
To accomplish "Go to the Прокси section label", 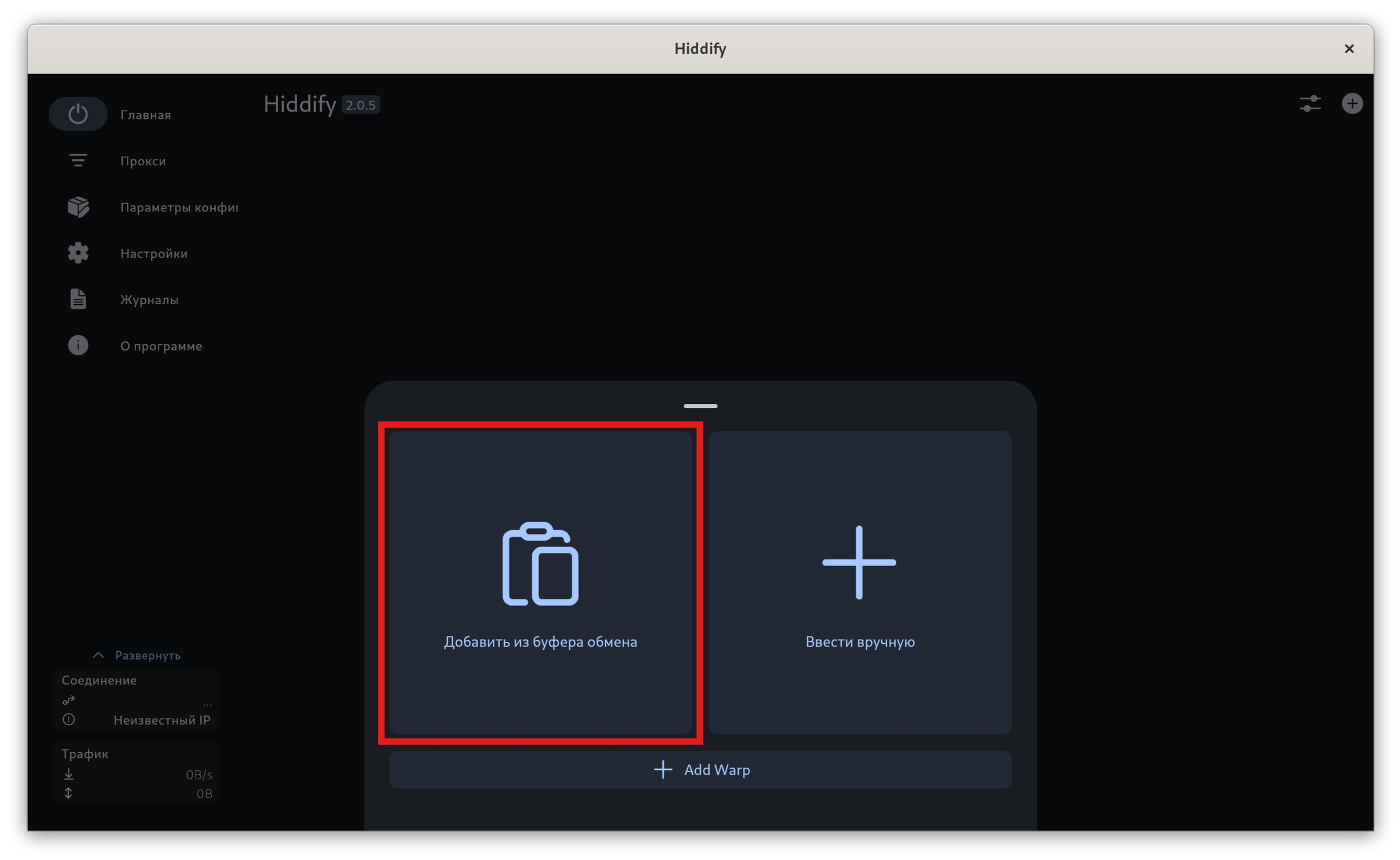I will click(143, 161).
